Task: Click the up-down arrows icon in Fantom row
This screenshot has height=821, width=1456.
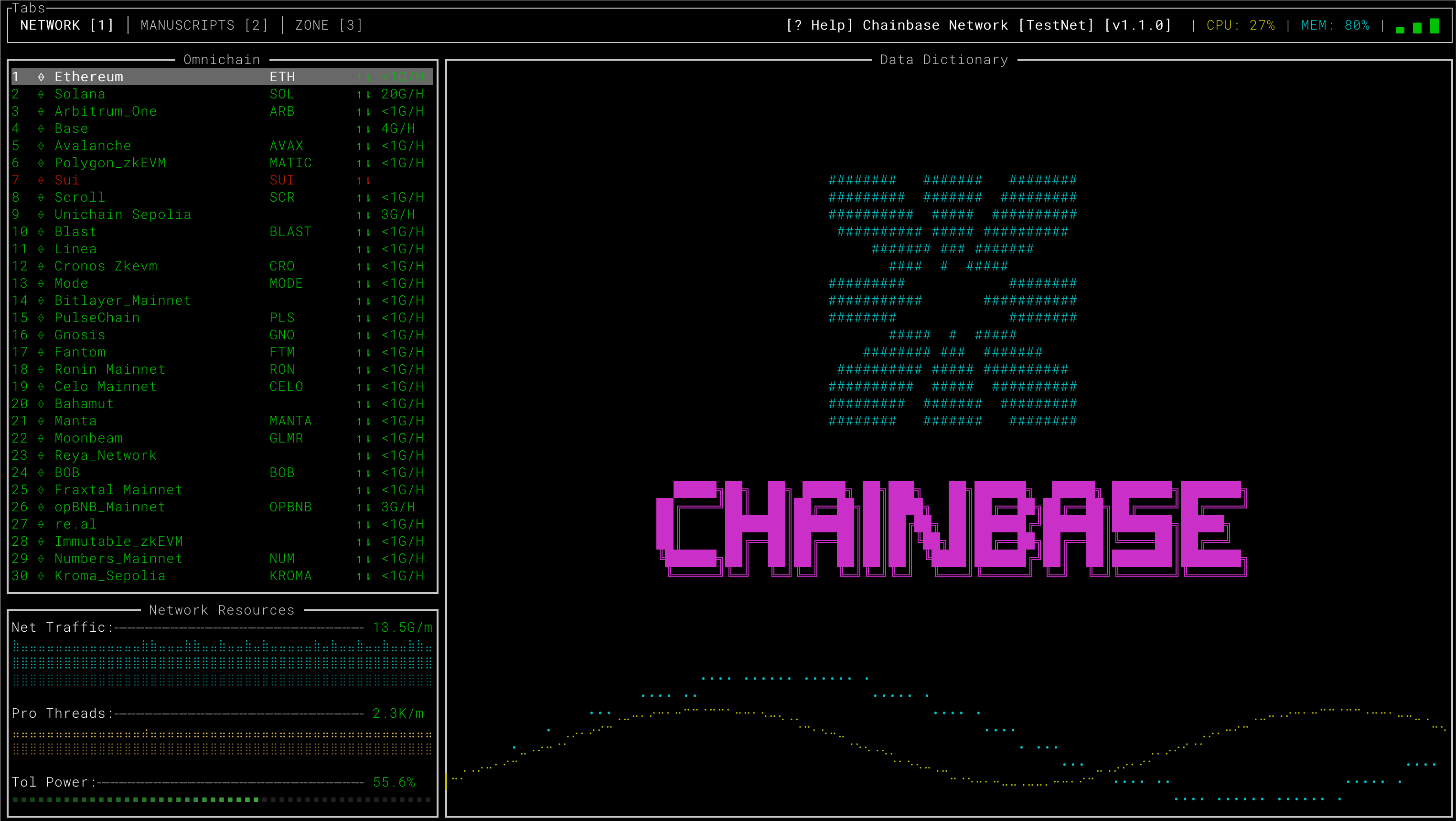Action: [364, 352]
